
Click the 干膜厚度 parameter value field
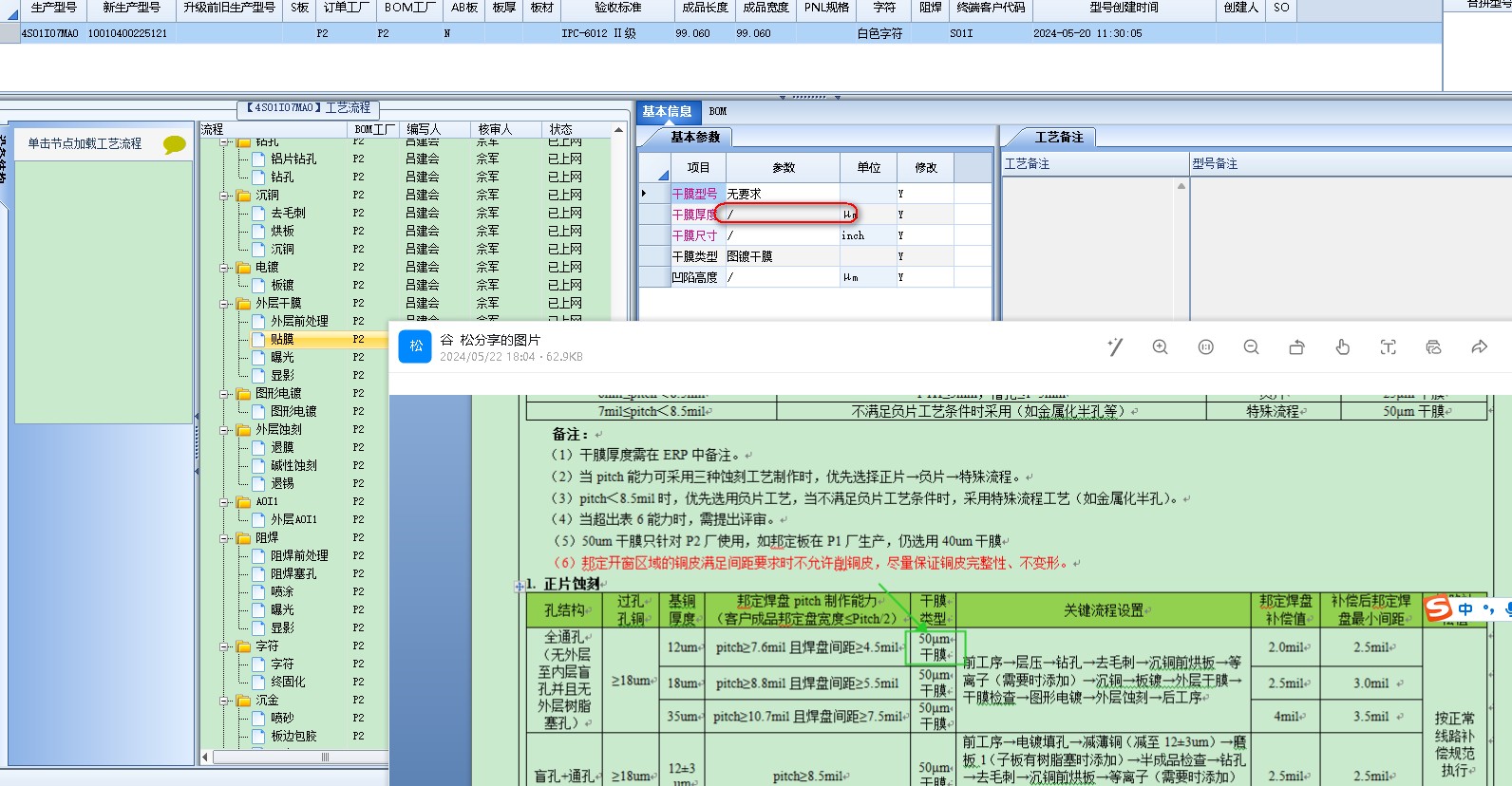pos(783,215)
